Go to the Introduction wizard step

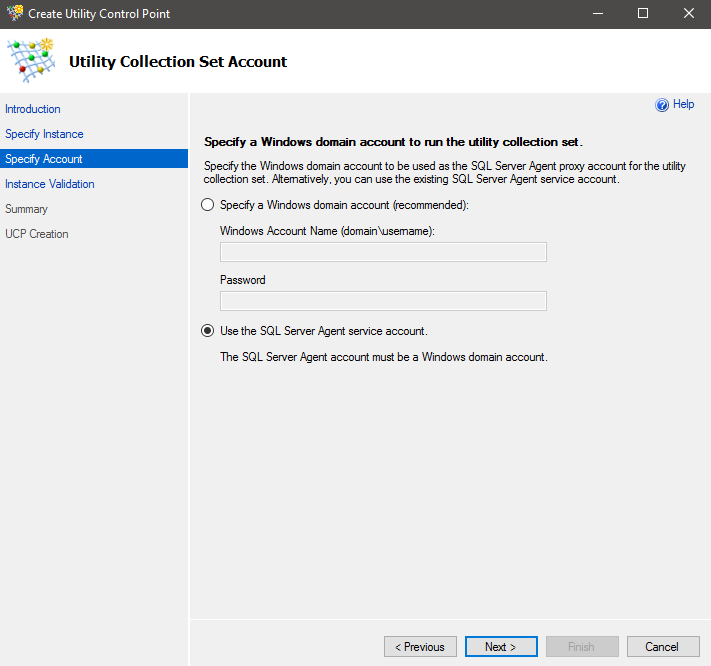(x=33, y=109)
